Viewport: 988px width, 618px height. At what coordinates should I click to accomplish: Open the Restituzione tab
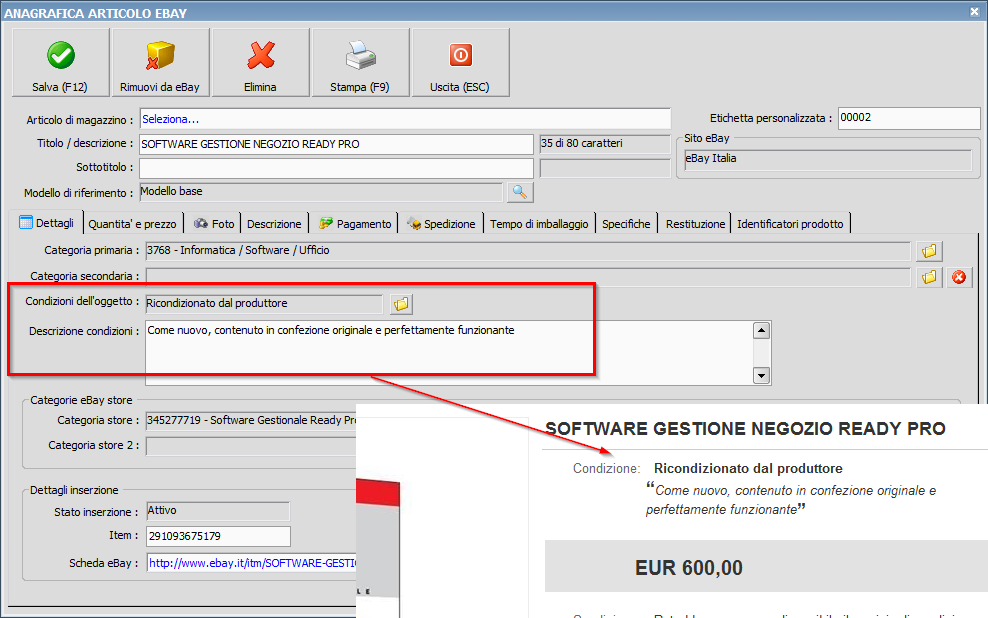pyautogui.click(x=695, y=224)
